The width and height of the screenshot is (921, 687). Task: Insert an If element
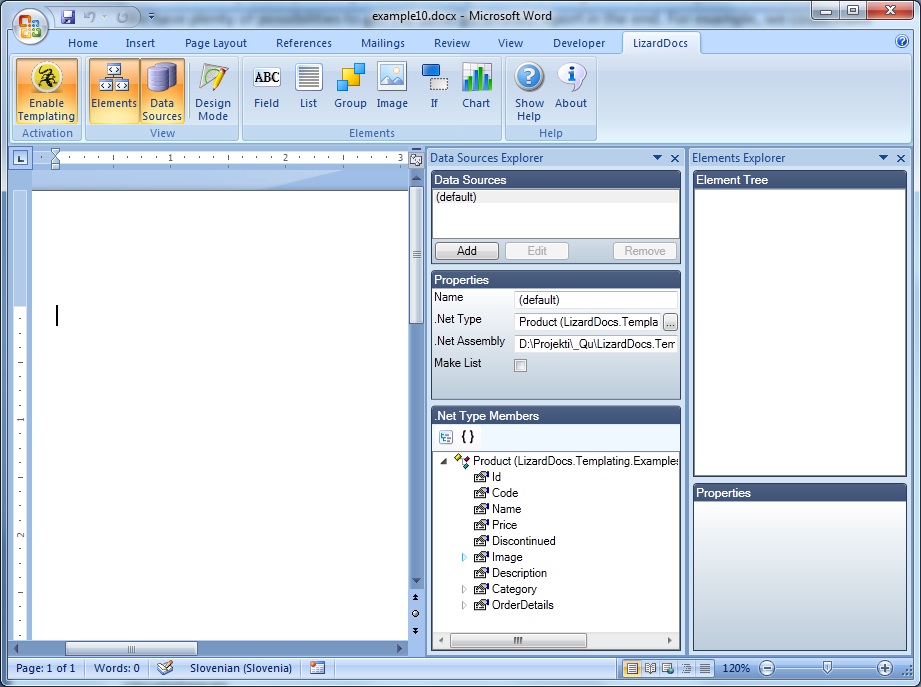[434, 87]
